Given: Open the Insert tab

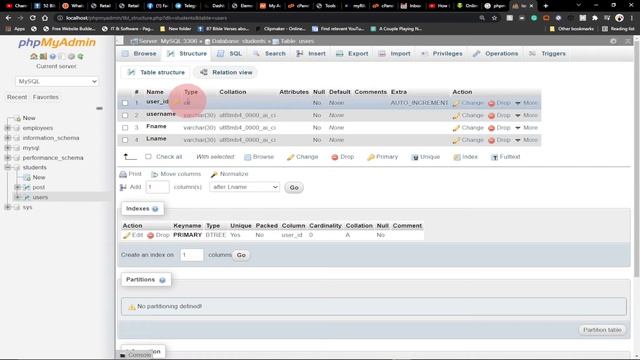Looking at the screenshot, I should coord(311,54).
